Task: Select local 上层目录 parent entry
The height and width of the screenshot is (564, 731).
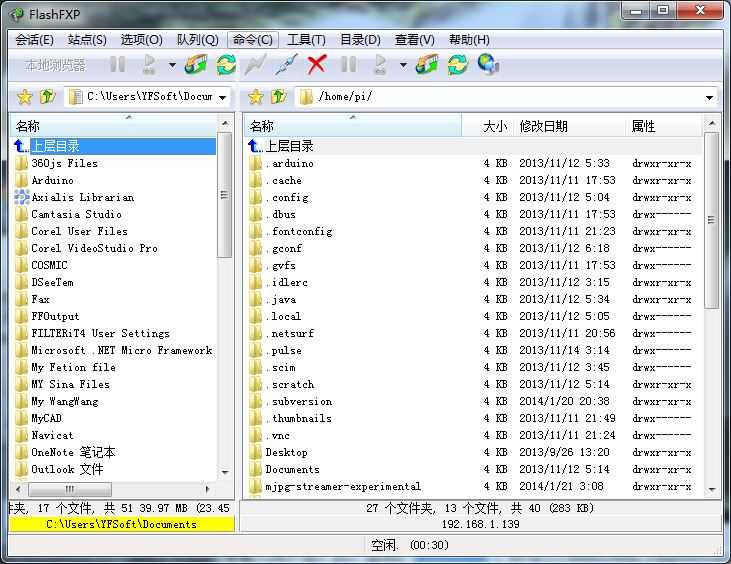Action: click(x=115, y=146)
